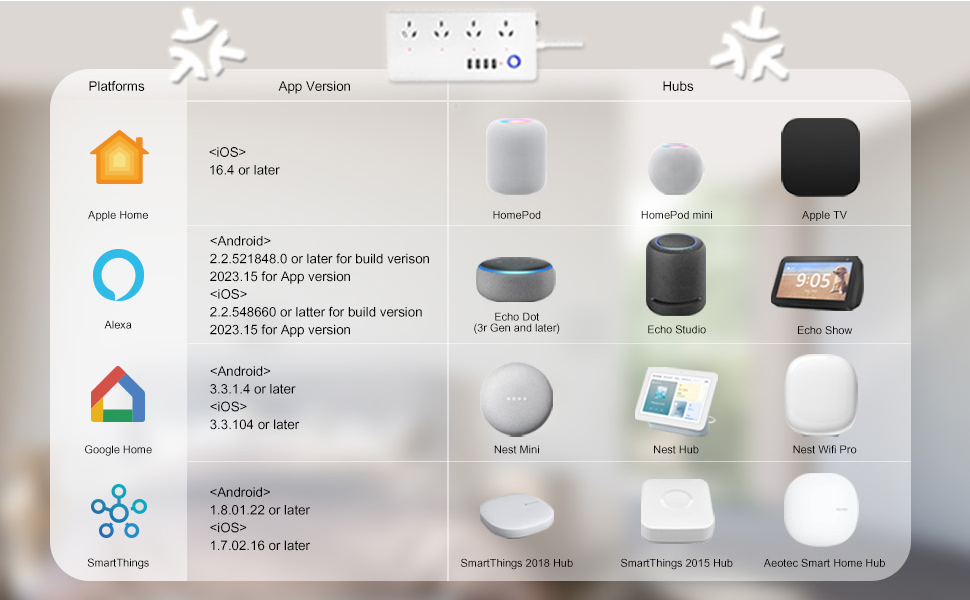The height and width of the screenshot is (600, 970).
Task: Click the Echo Studio caption
Action: point(677,330)
